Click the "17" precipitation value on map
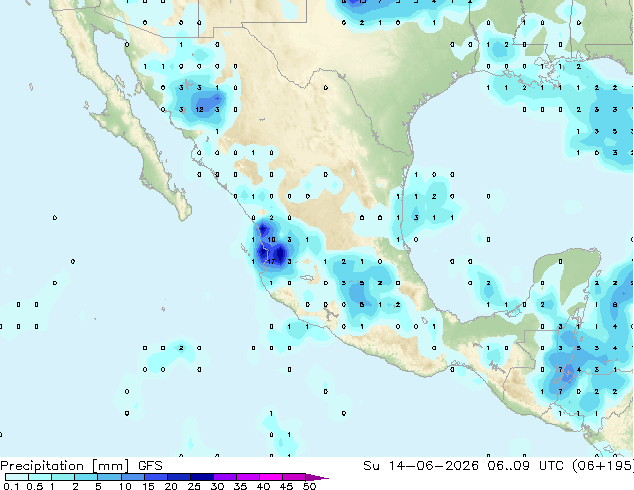The image size is (634, 490). pos(271,261)
